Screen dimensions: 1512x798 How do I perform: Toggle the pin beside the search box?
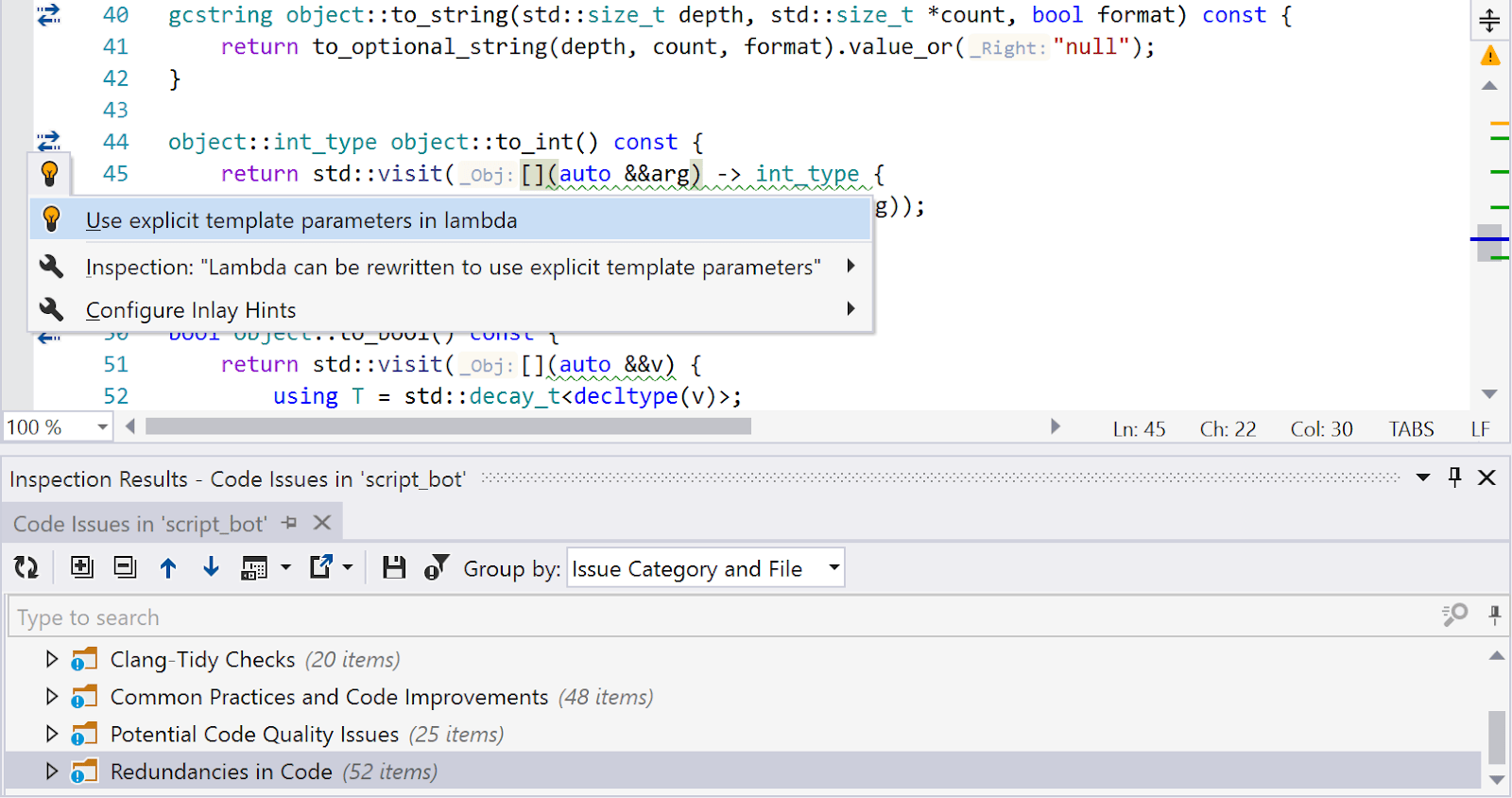coord(1494,616)
